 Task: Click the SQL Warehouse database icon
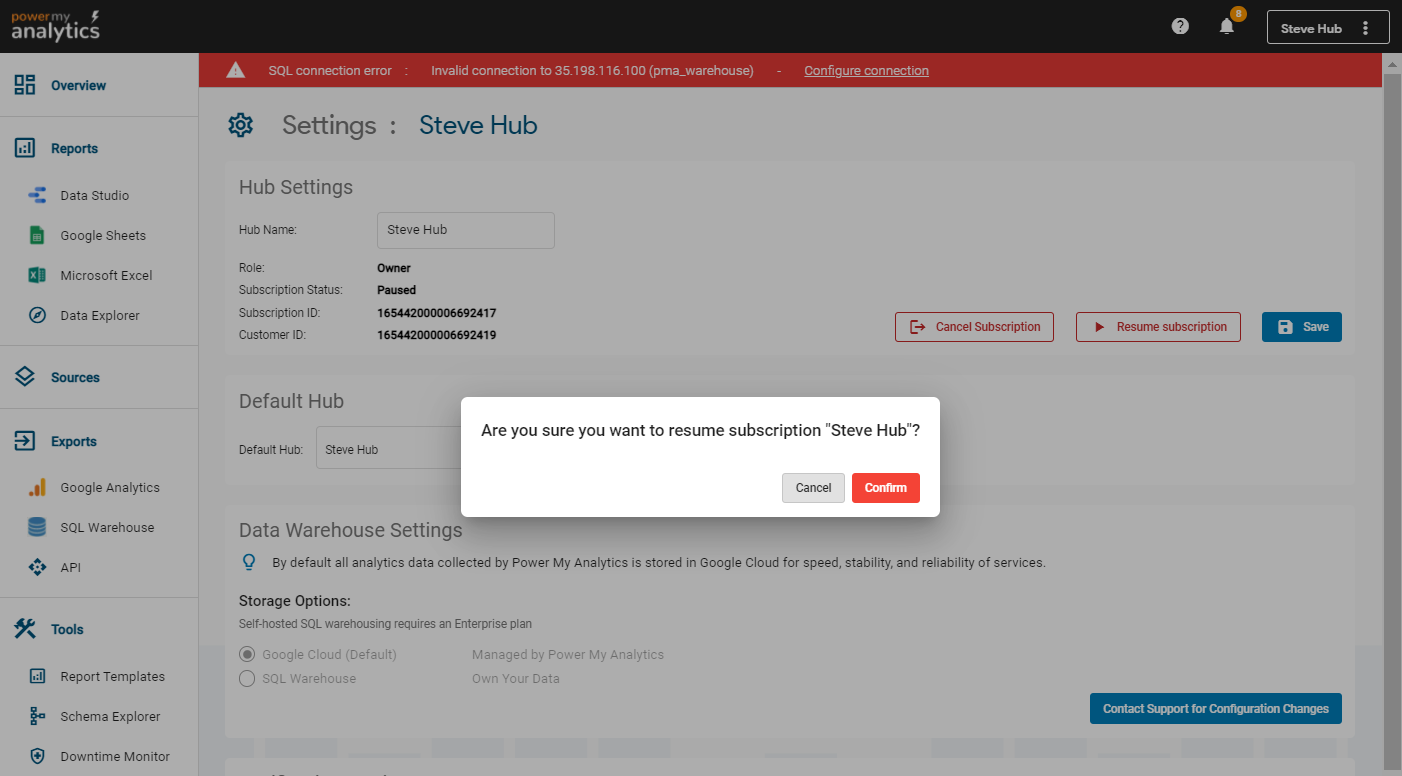(x=37, y=528)
